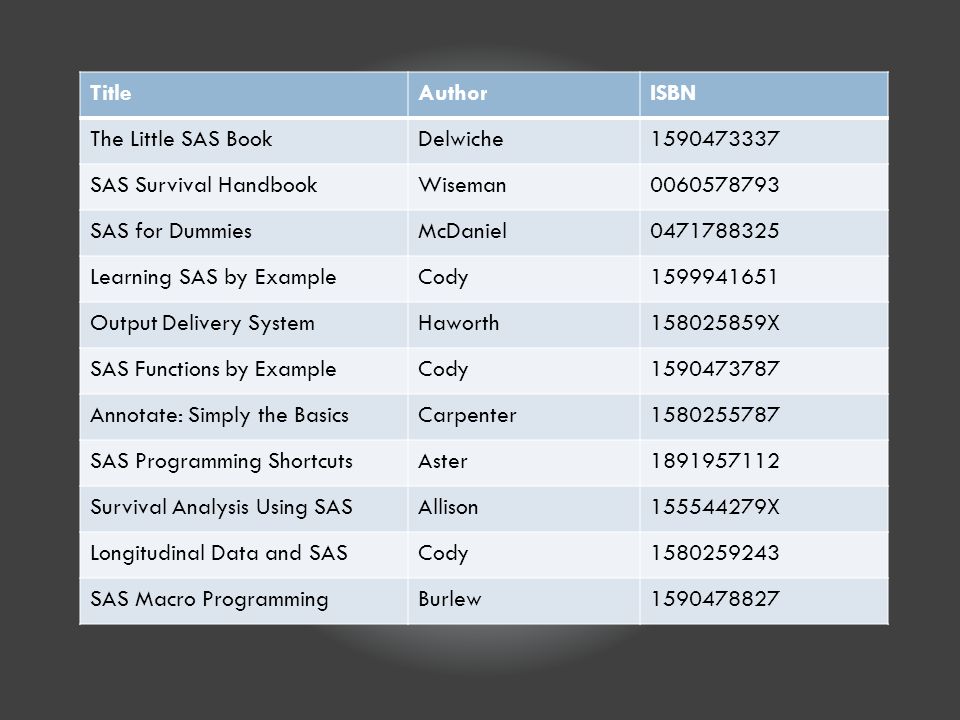Select the title 'Longitudinal Data and SAS'
The image size is (960, 720).
coord(219,553)
